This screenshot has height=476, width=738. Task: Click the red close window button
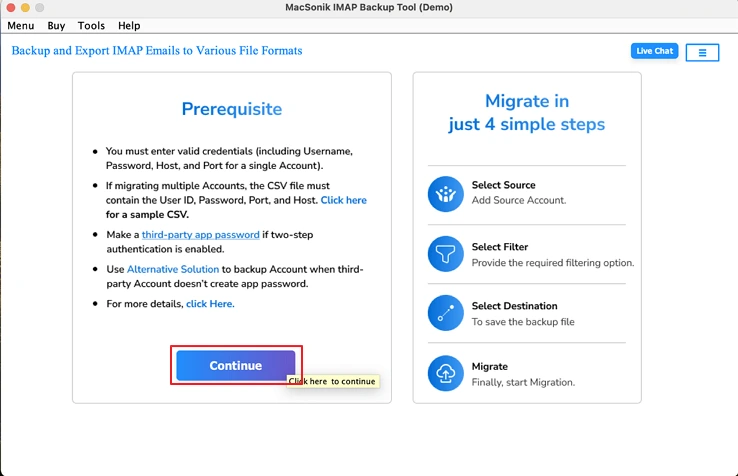(x=11, y=8)
